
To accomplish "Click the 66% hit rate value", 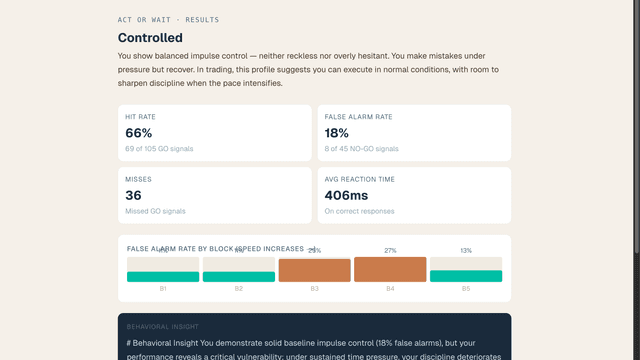I will (x=139, y=133).
